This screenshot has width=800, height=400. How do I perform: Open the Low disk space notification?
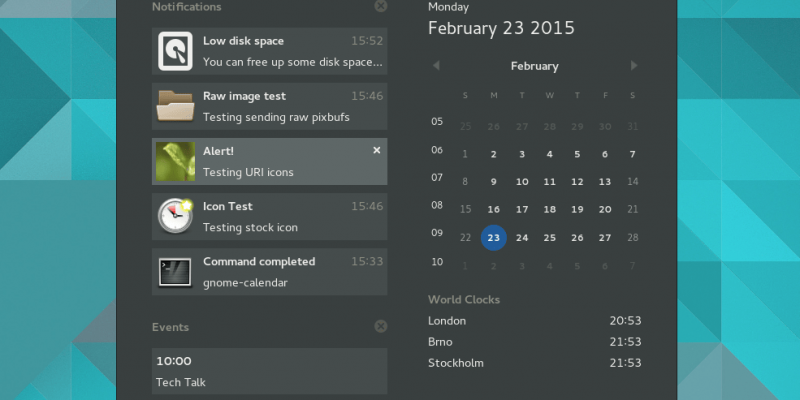tap(269, 51)
